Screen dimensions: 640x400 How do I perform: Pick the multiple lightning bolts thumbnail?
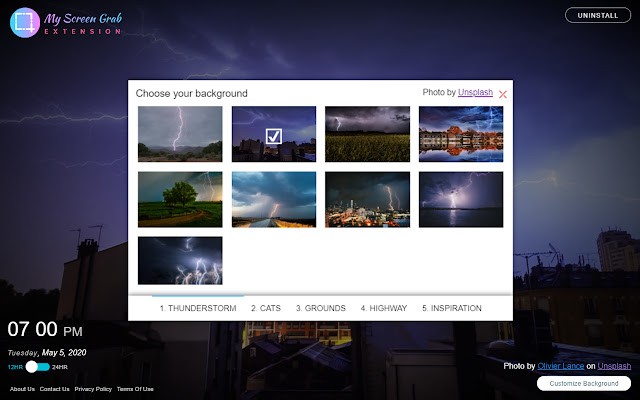[x=180, y=260]
